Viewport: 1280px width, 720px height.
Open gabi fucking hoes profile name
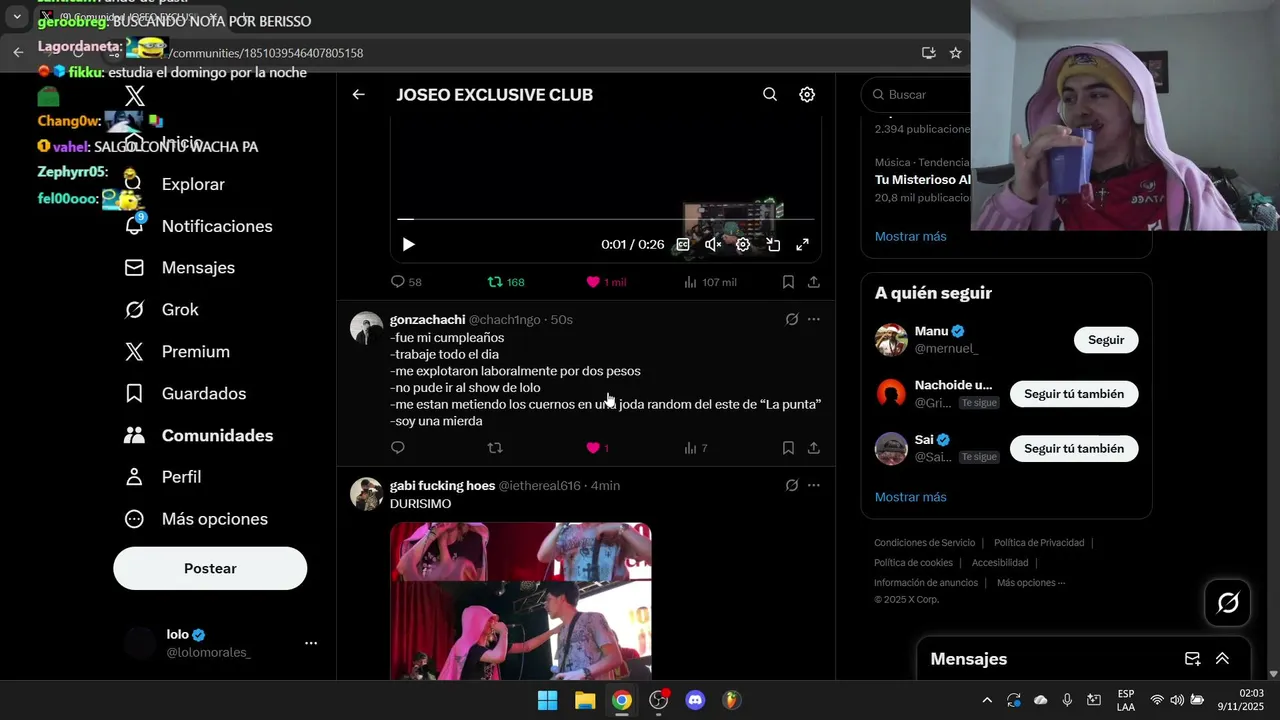point(442,485)
